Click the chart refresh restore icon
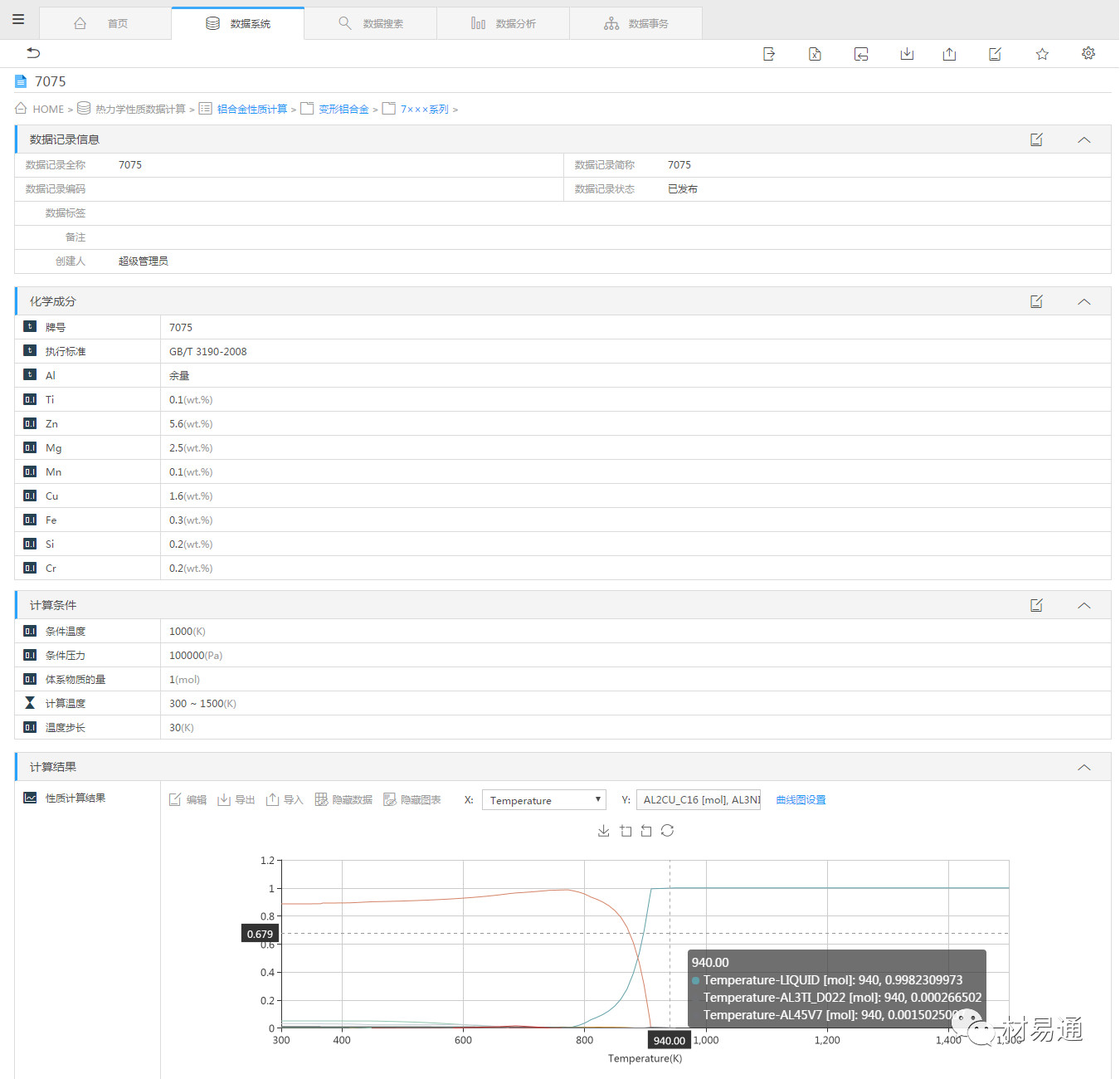 [x=667, y=831]
